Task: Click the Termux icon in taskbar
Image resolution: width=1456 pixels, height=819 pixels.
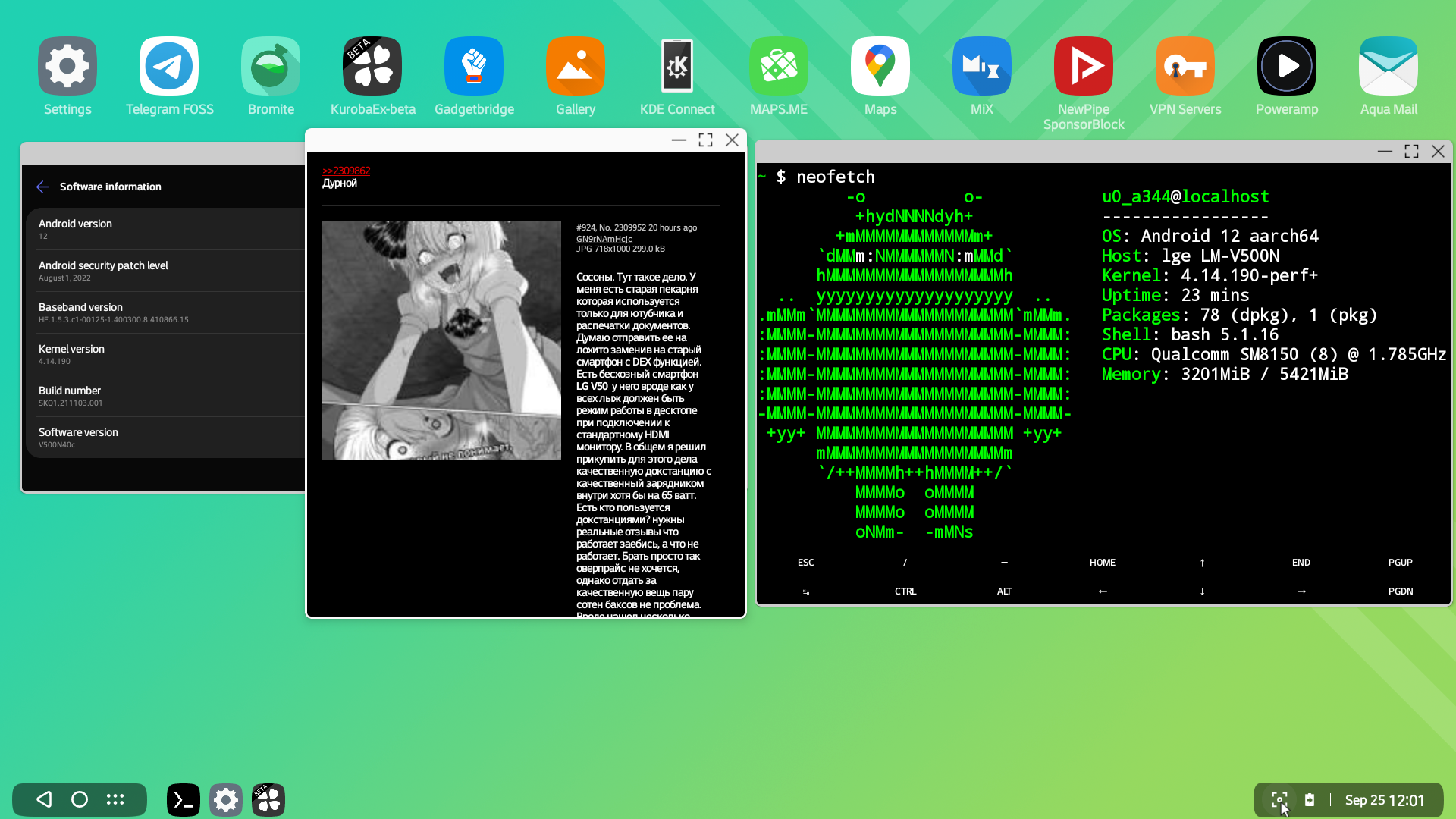Action: 184,800
